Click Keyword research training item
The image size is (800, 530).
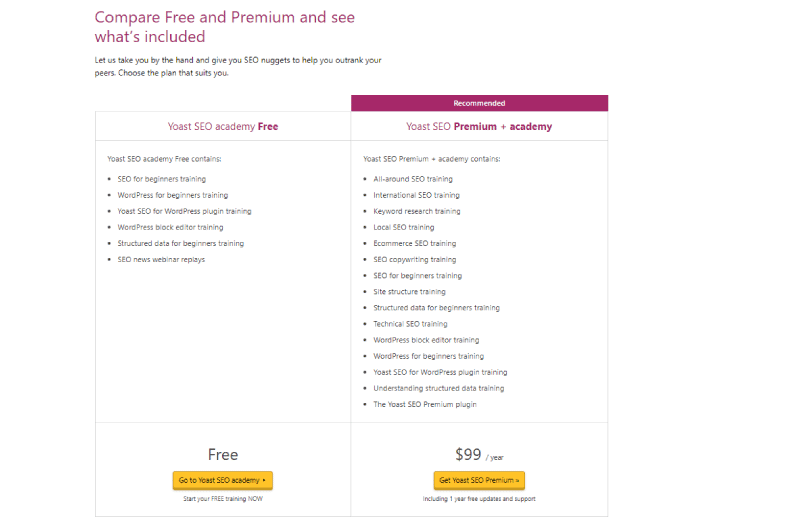pos(417,211)
